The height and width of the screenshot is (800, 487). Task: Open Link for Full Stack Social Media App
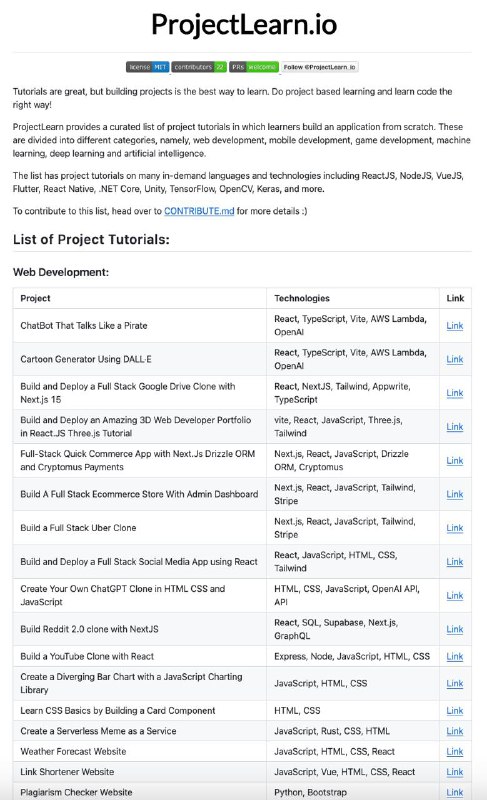[454, 561]
